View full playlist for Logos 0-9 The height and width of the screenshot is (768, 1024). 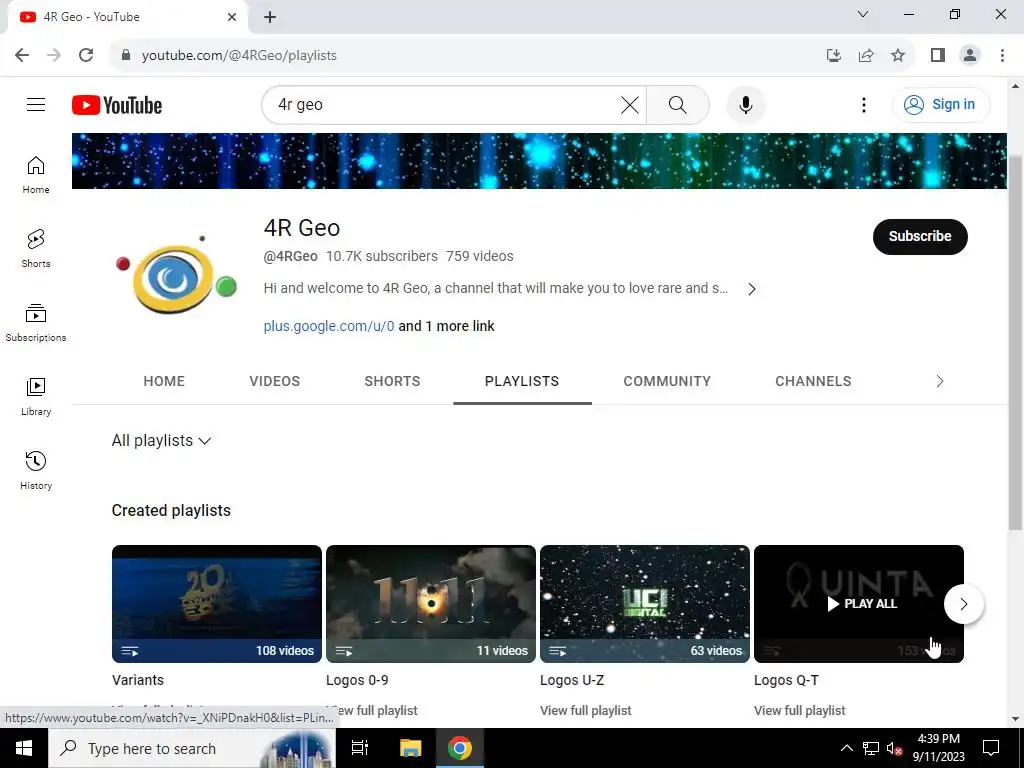point(372,710)
